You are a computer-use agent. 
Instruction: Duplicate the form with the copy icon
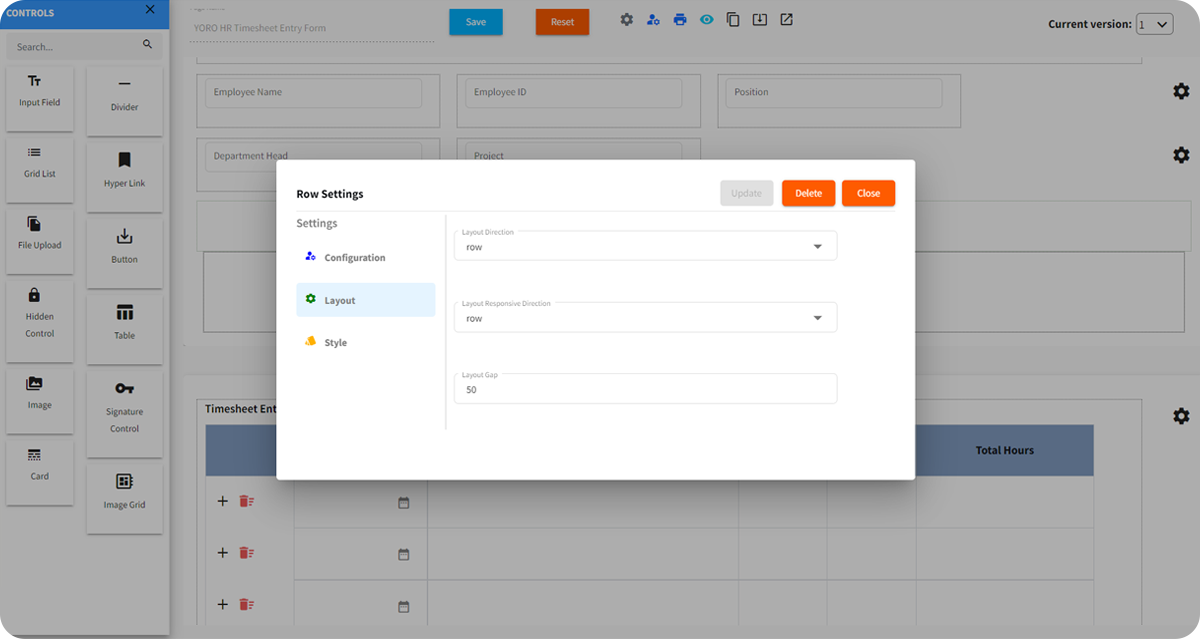pos(733,19)
